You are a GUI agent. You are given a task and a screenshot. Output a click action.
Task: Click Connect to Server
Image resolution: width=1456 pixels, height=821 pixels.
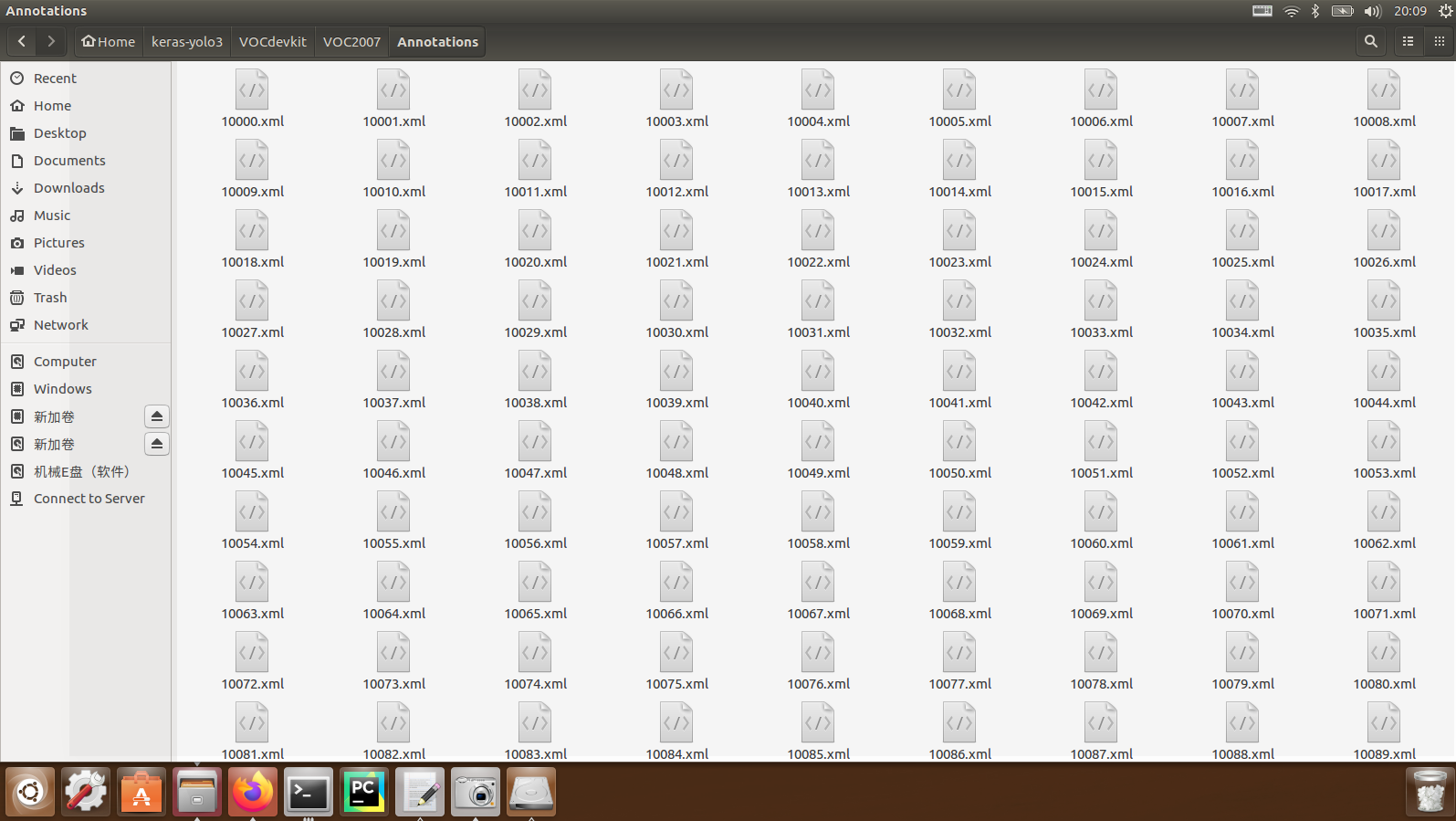[x=86, y=499]
